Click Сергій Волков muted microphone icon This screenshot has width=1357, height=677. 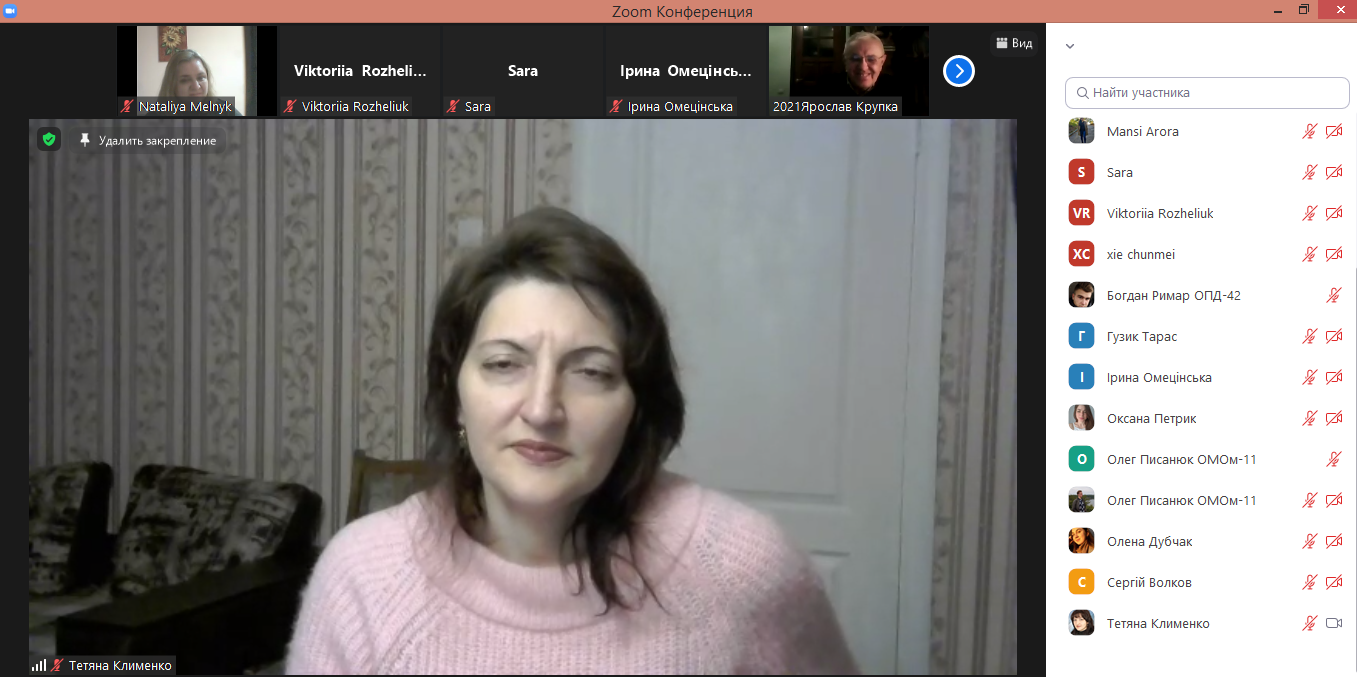click(1309, 582)
